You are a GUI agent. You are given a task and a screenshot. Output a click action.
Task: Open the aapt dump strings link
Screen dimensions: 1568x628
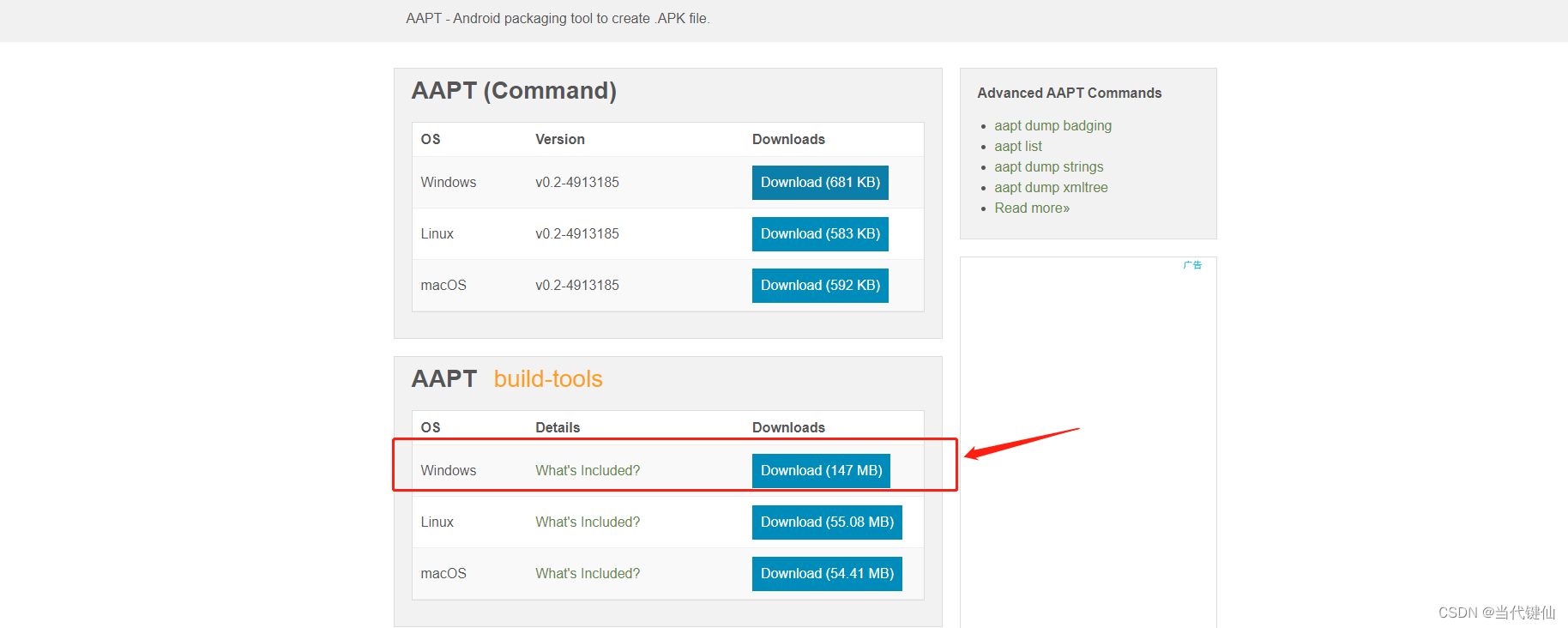(x=1049, y=167)
